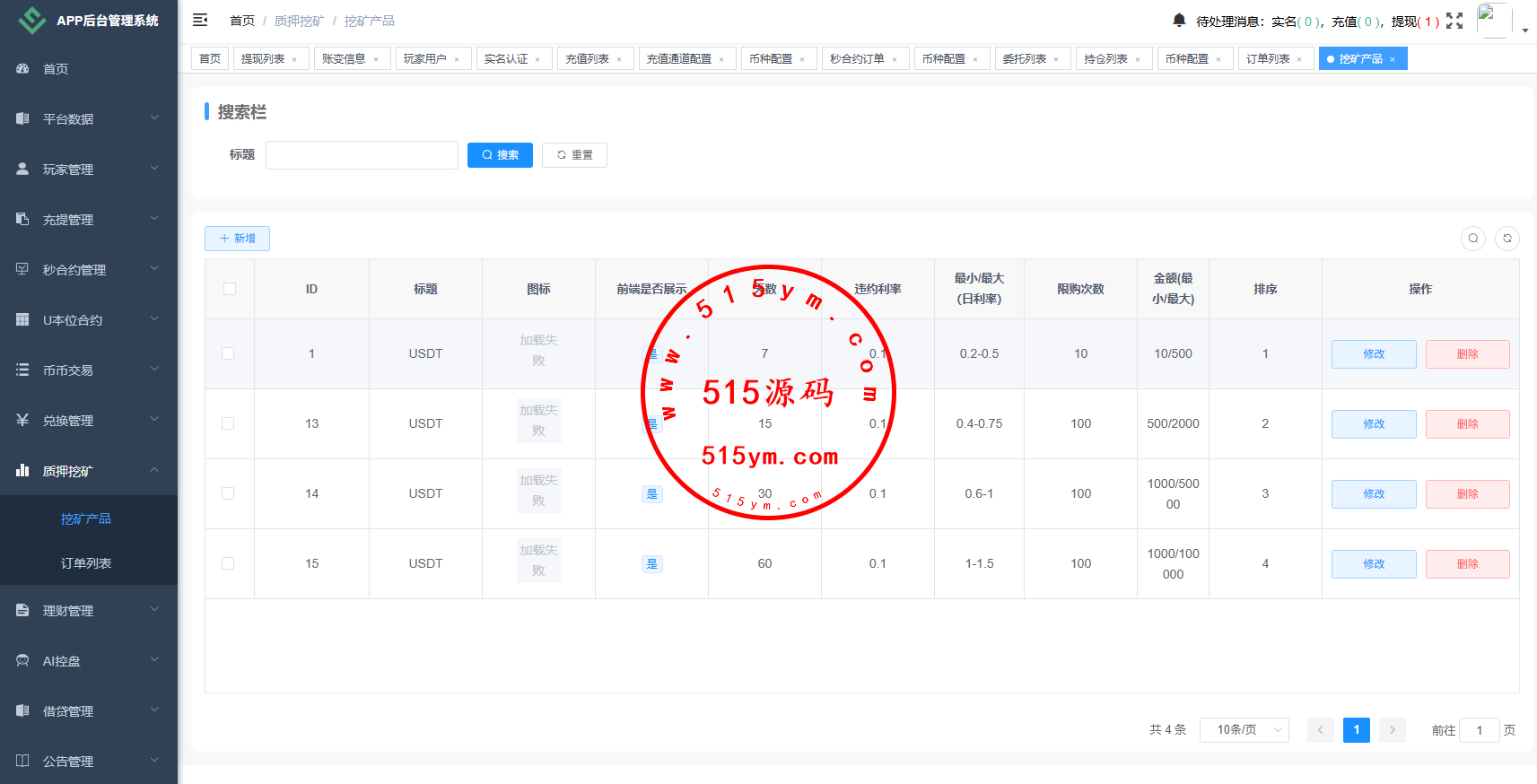Screen dimensions: 1537x784
Task: Toggle the select-all checkbox in table header
Action: pyautogui.click(x=230, y=289)
